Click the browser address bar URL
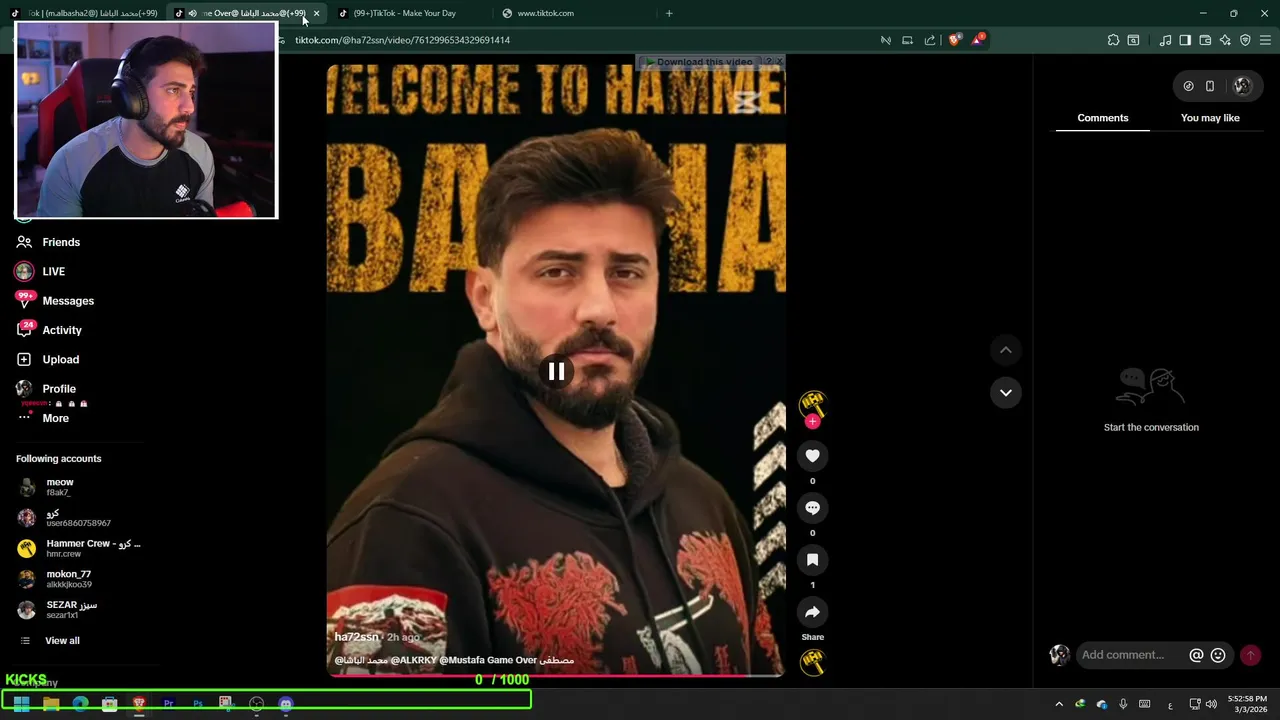The height and width of the screenshot is (720, 1280). [x=402, y=40]
